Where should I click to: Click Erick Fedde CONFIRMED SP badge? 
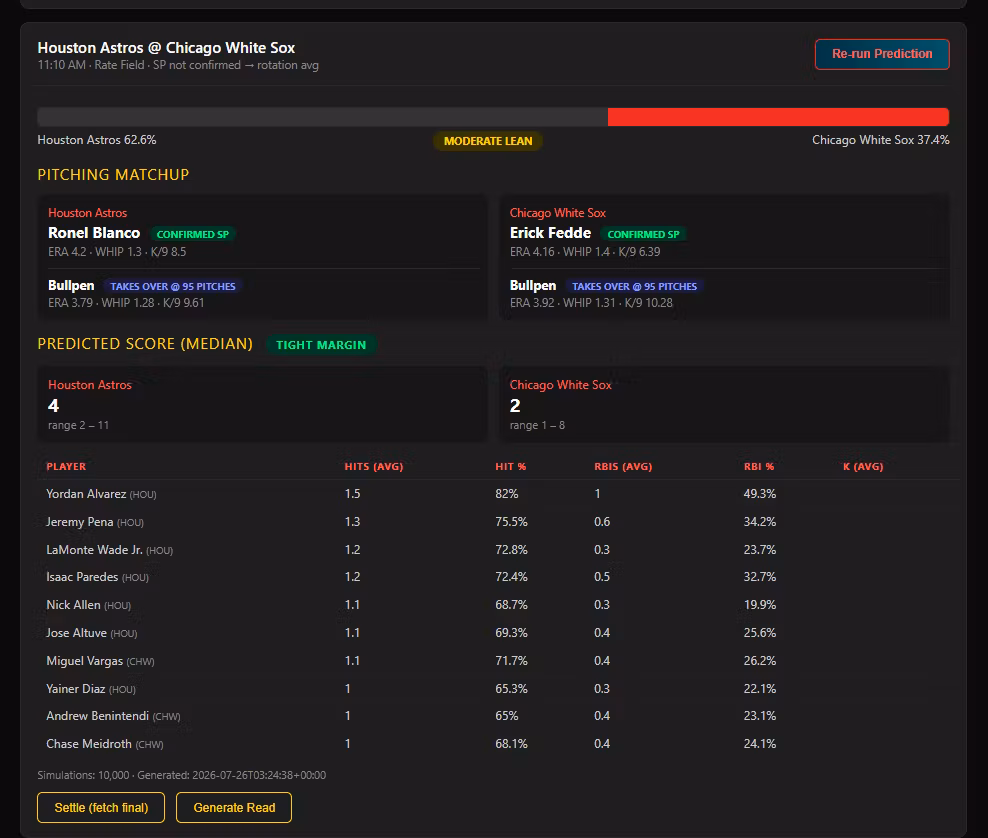pyautogui.click(x=643, y=234)
